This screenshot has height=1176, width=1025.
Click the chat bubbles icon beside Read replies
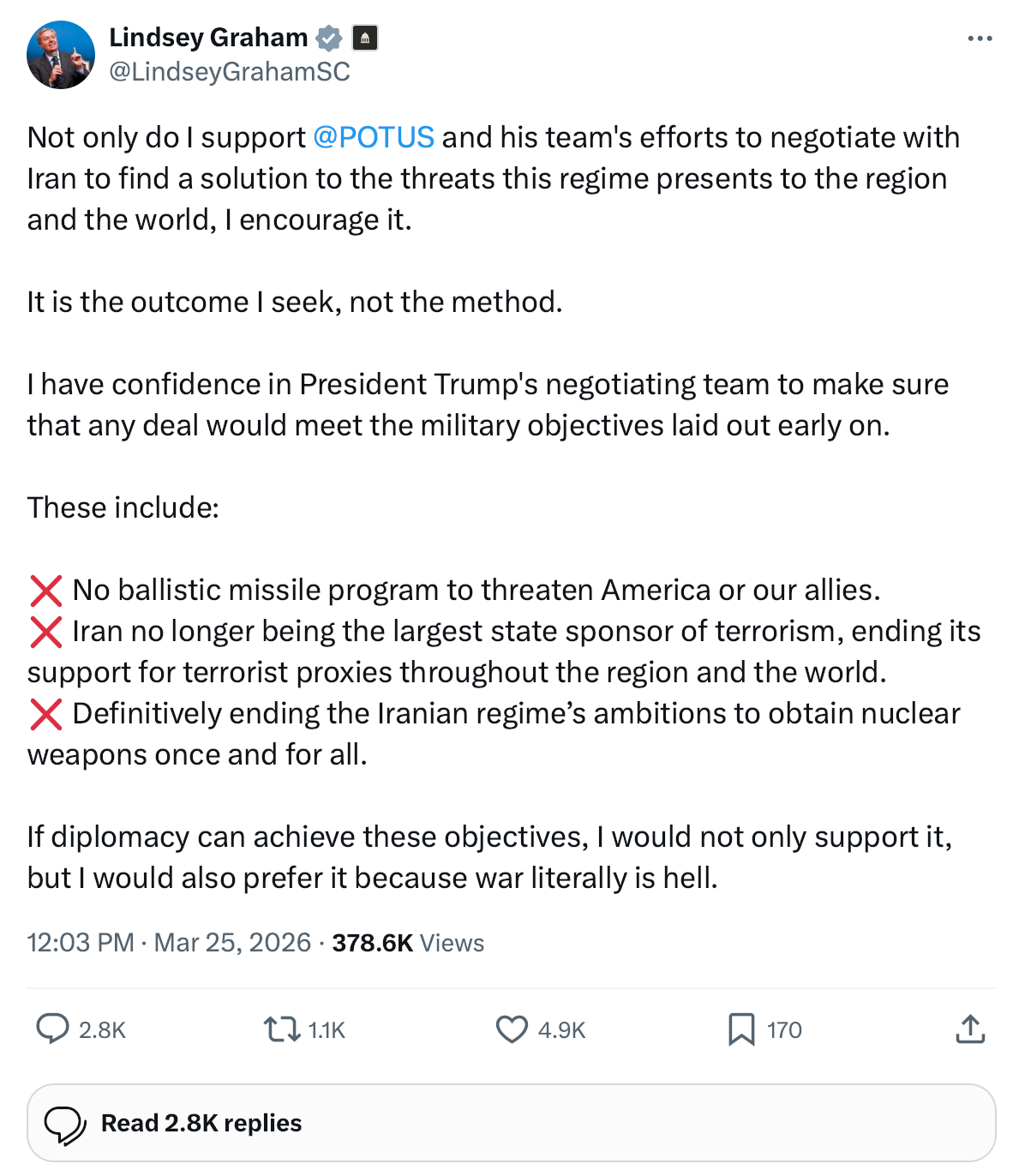click(x=65, y=1124)
